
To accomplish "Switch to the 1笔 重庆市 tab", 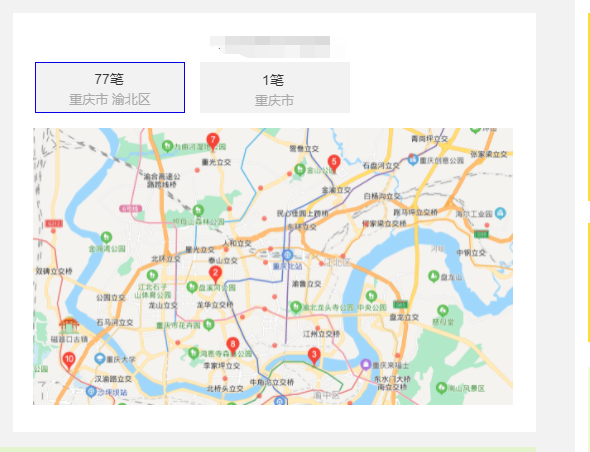I will [275, 87].
